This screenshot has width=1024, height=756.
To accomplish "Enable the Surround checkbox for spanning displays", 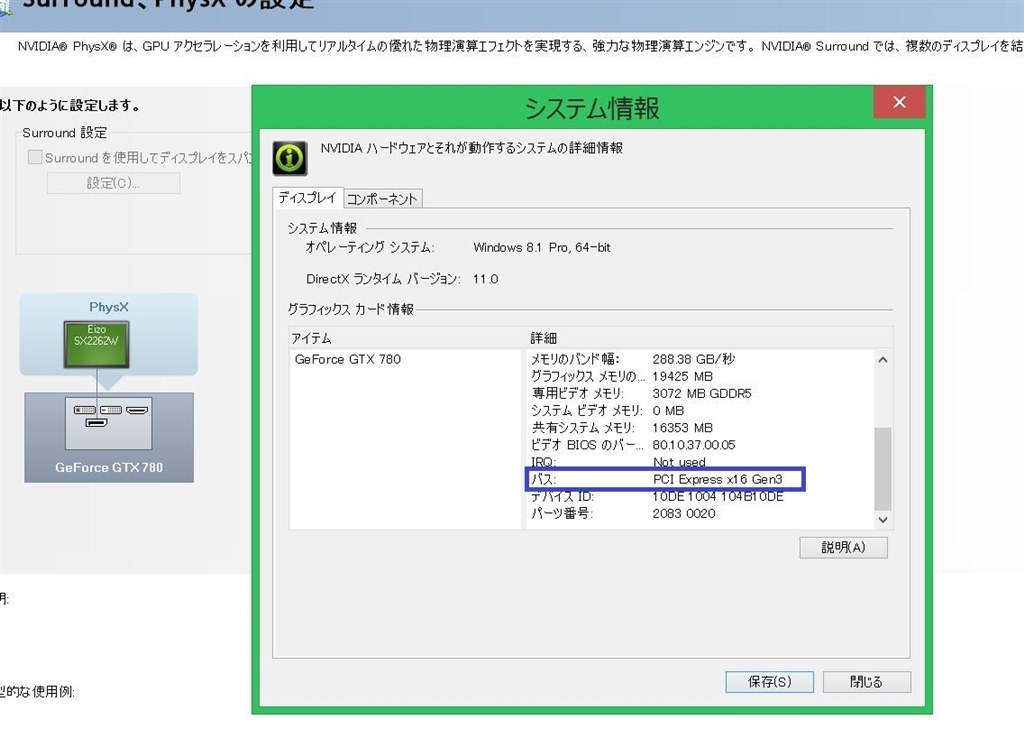I will pos(35,157).
